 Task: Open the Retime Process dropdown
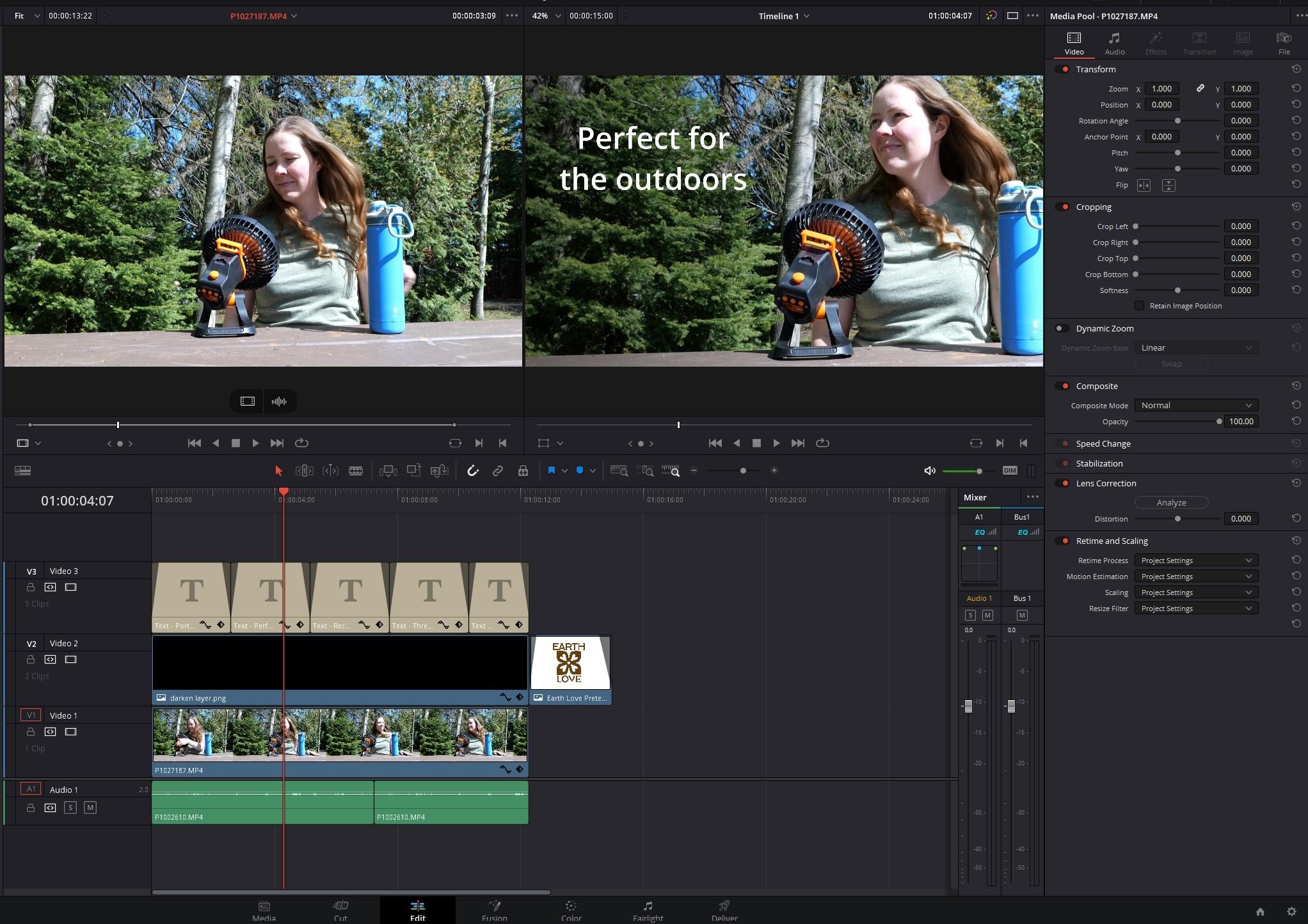pyautogui.click(x=1196, y=561)
